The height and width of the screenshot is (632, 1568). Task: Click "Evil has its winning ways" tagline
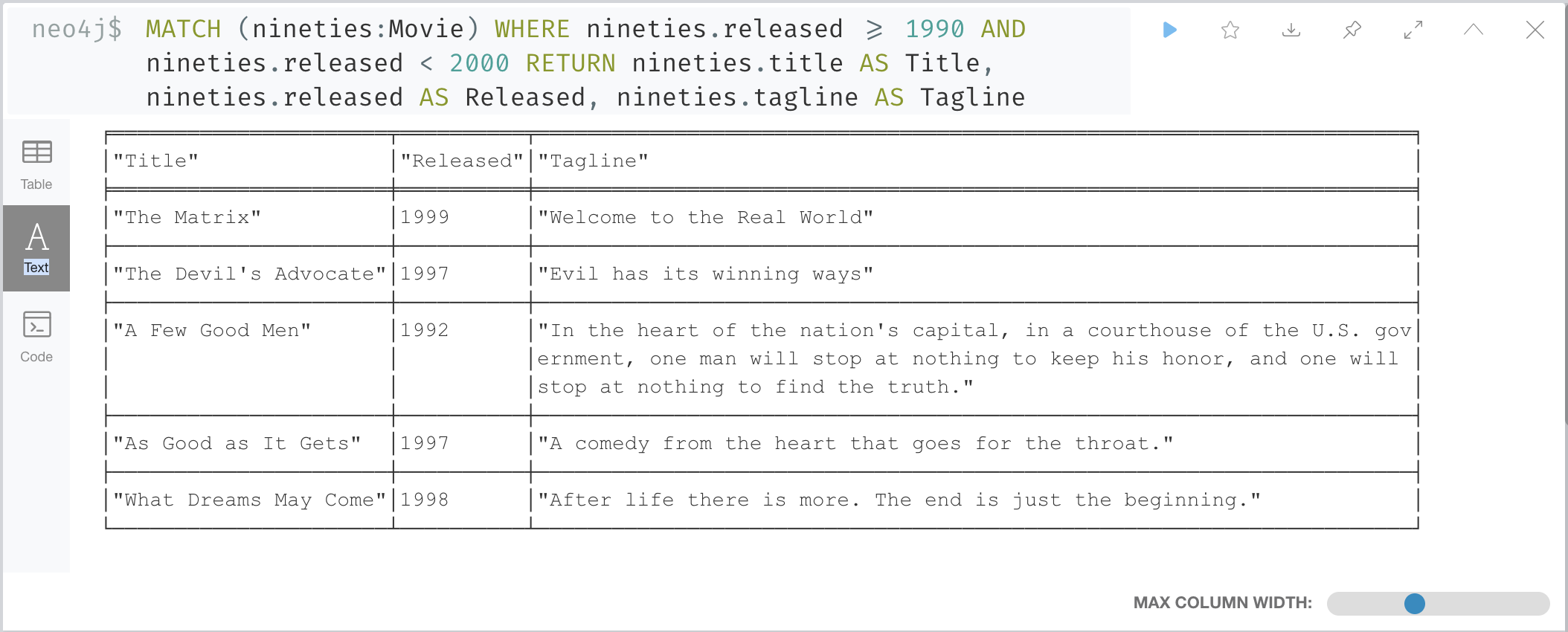click(x=705, y=274)
